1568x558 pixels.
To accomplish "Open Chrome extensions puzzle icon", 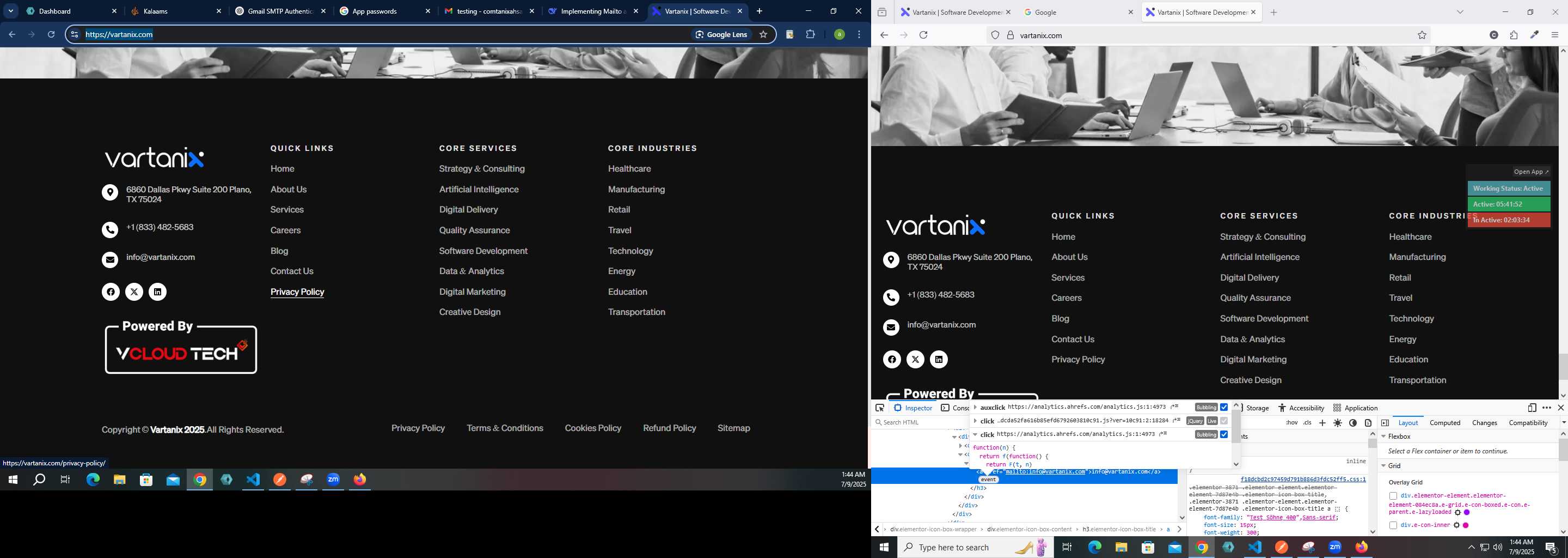I will coord(810,34).
